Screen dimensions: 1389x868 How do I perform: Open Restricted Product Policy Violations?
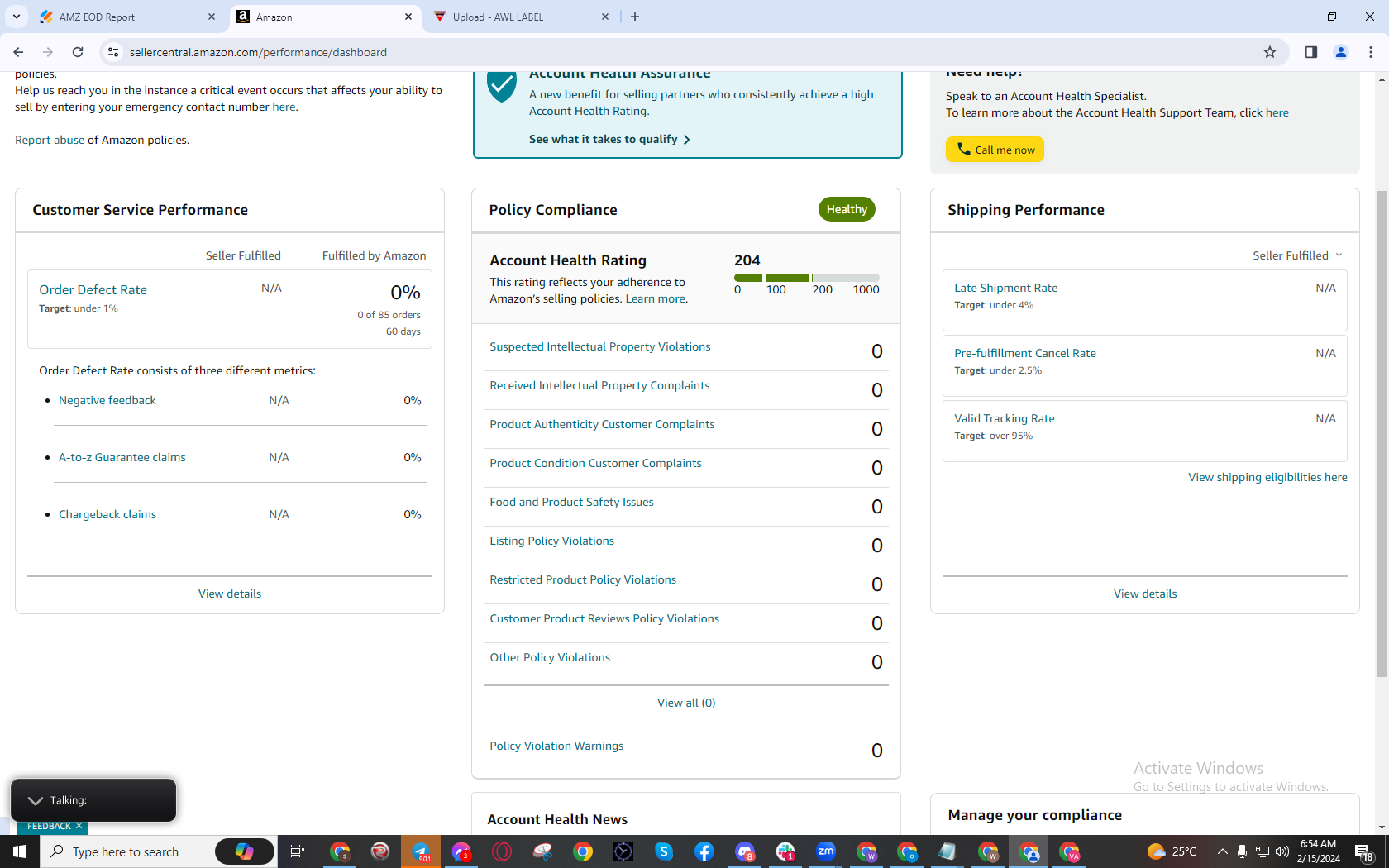click(583, 579)
